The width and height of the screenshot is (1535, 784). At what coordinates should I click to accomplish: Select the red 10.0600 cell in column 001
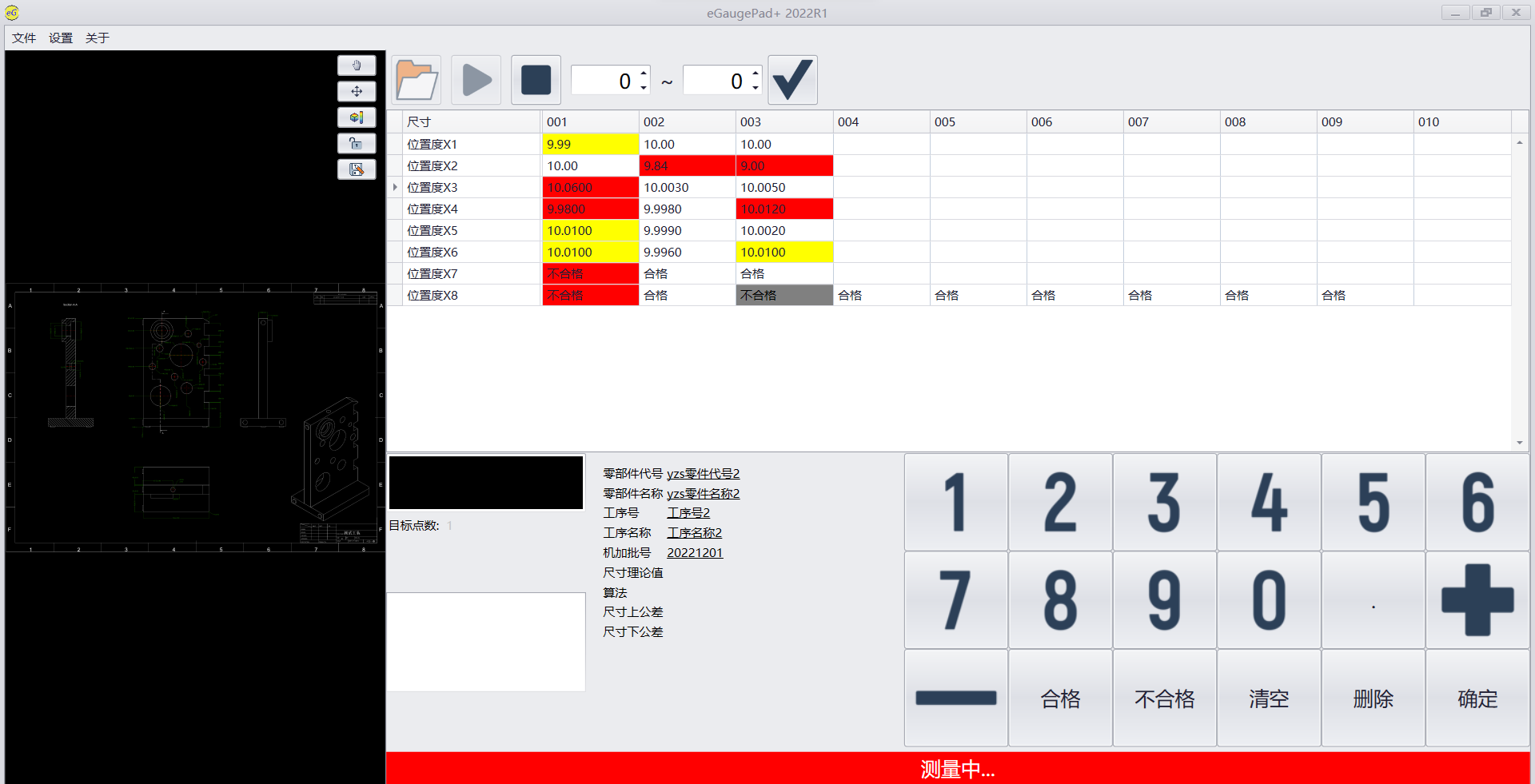click(x=590, y=187)
